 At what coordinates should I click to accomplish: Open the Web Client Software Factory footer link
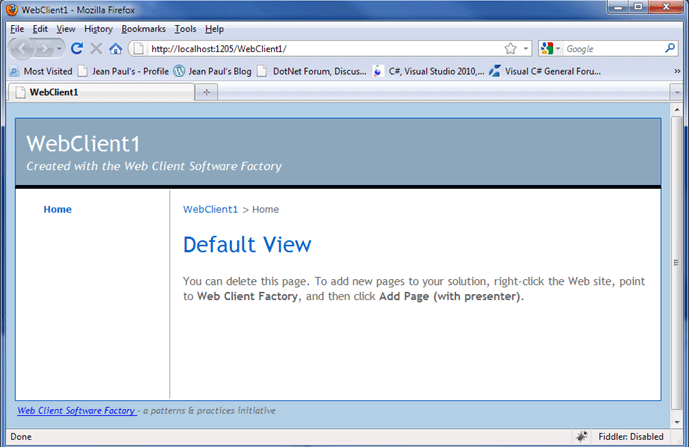76,411
